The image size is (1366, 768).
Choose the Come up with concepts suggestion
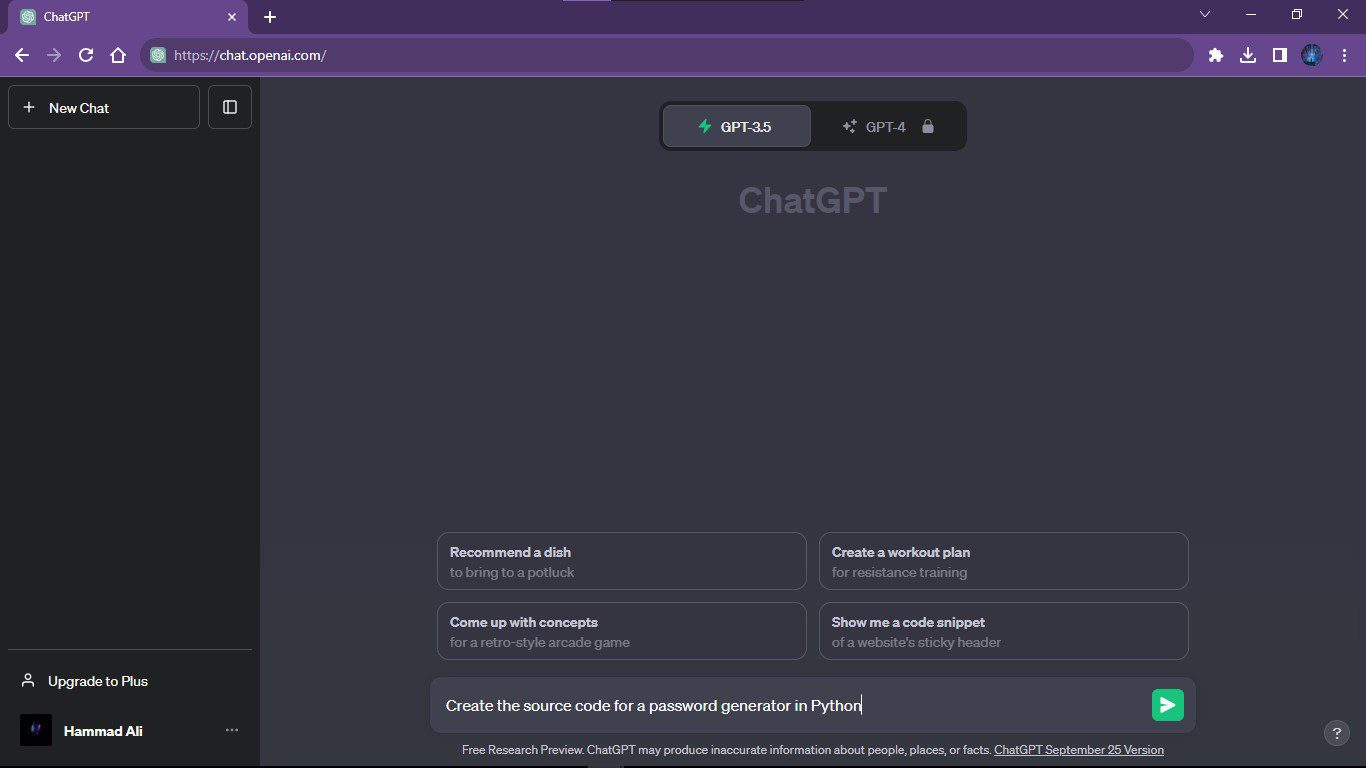(x=622, y=631)
